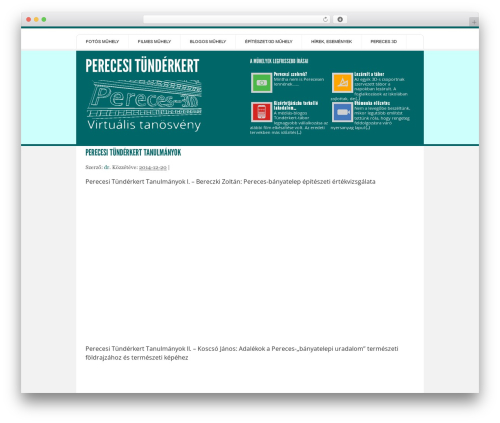500x423 pixels.
Task: Open the post title next to the blue video icon
Action: (x=372, y=103)
